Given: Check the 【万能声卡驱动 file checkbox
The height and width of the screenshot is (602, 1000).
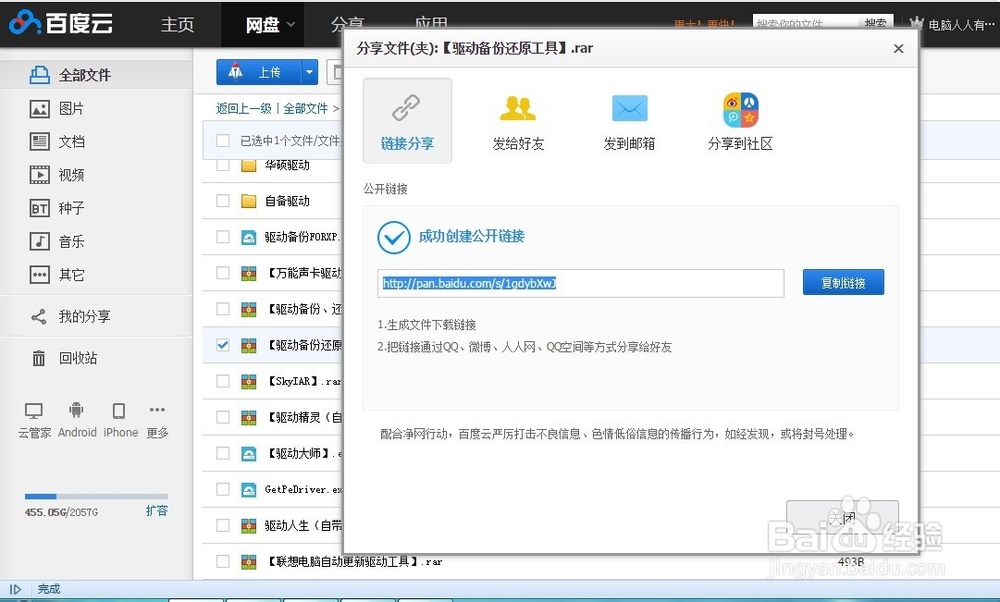Looking at the screenshot, I should 223,273.
